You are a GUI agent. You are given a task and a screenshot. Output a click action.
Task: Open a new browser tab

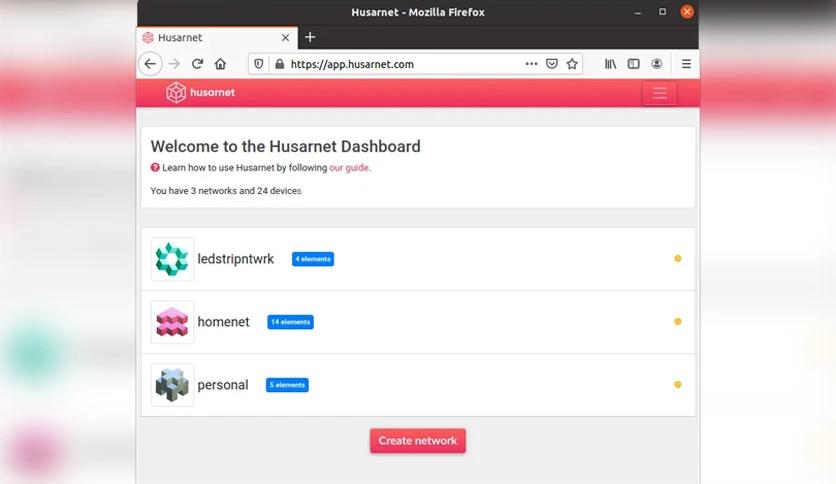(310, 37)
